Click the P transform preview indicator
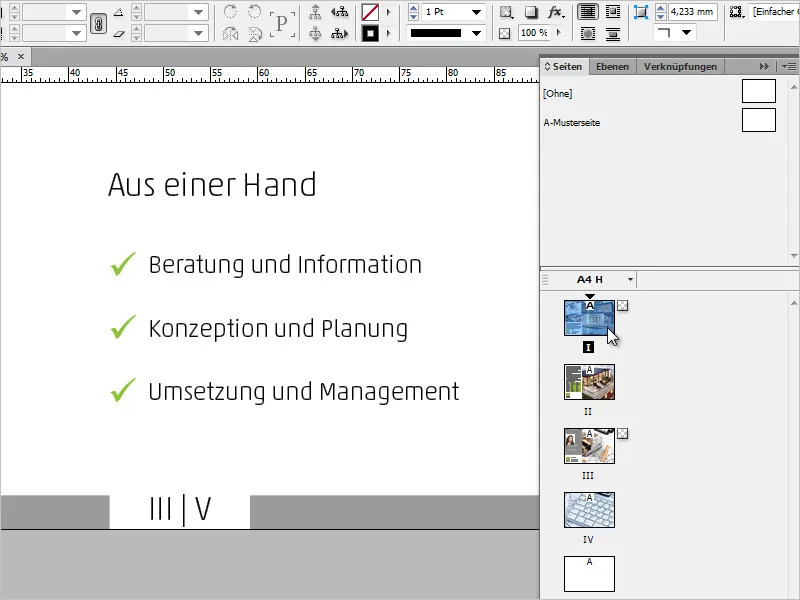This screenshot has width=800, height=600. [x=282, y=23]
